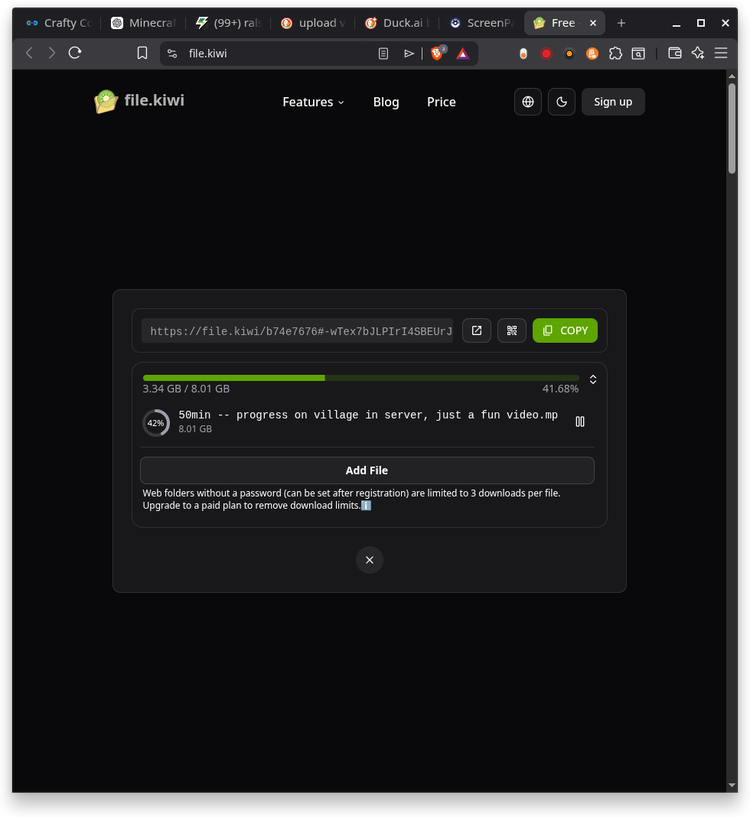750x817 pixels.
Task: Open Brave Shields lion icon
Action: click(x=437, y=53)
